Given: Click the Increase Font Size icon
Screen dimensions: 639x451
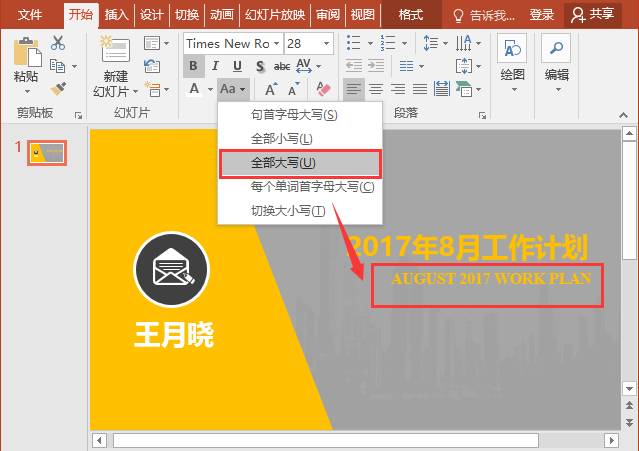Looking at the screenshot, I should pos(271,89).
